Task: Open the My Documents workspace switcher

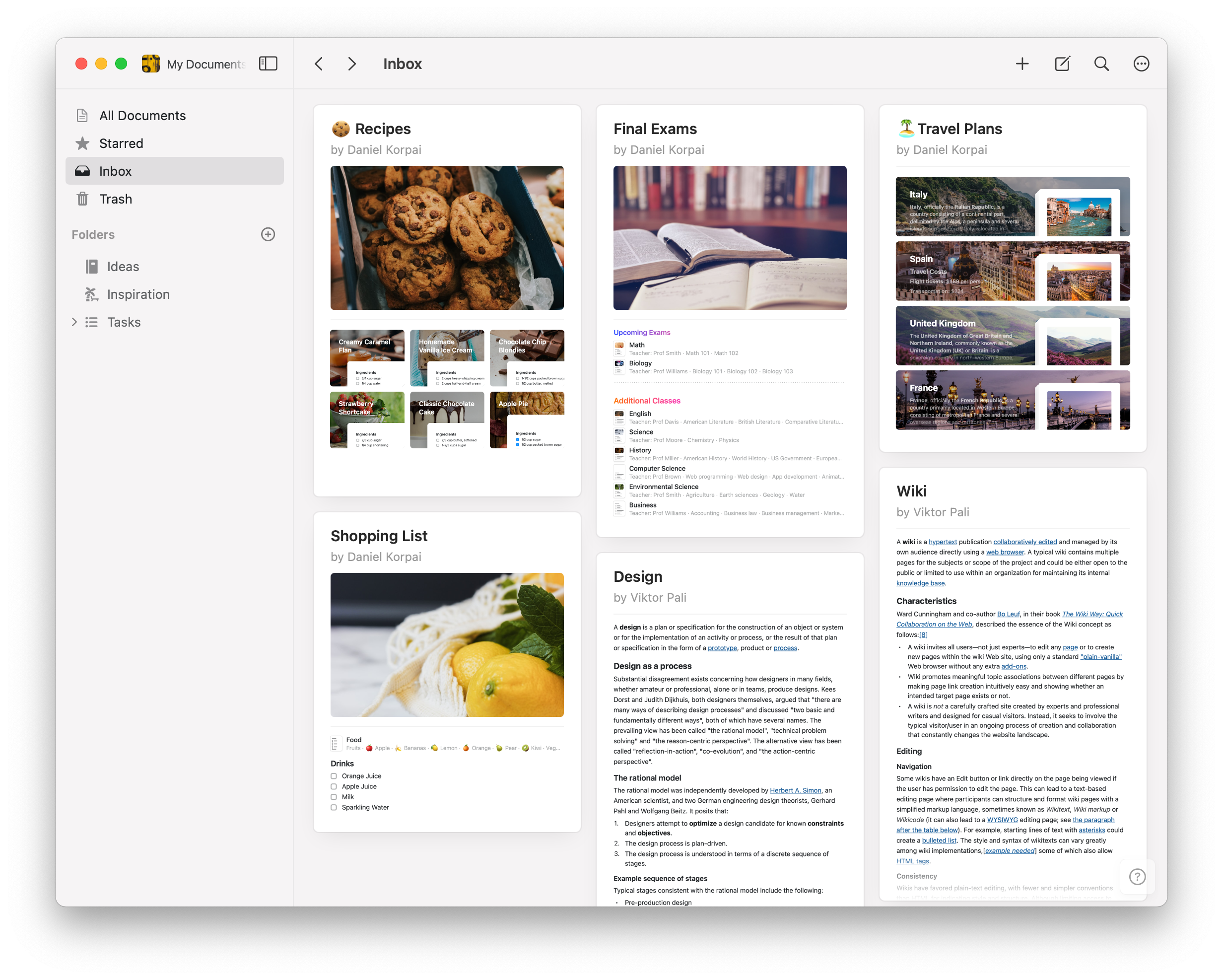Action: point(193,64)
